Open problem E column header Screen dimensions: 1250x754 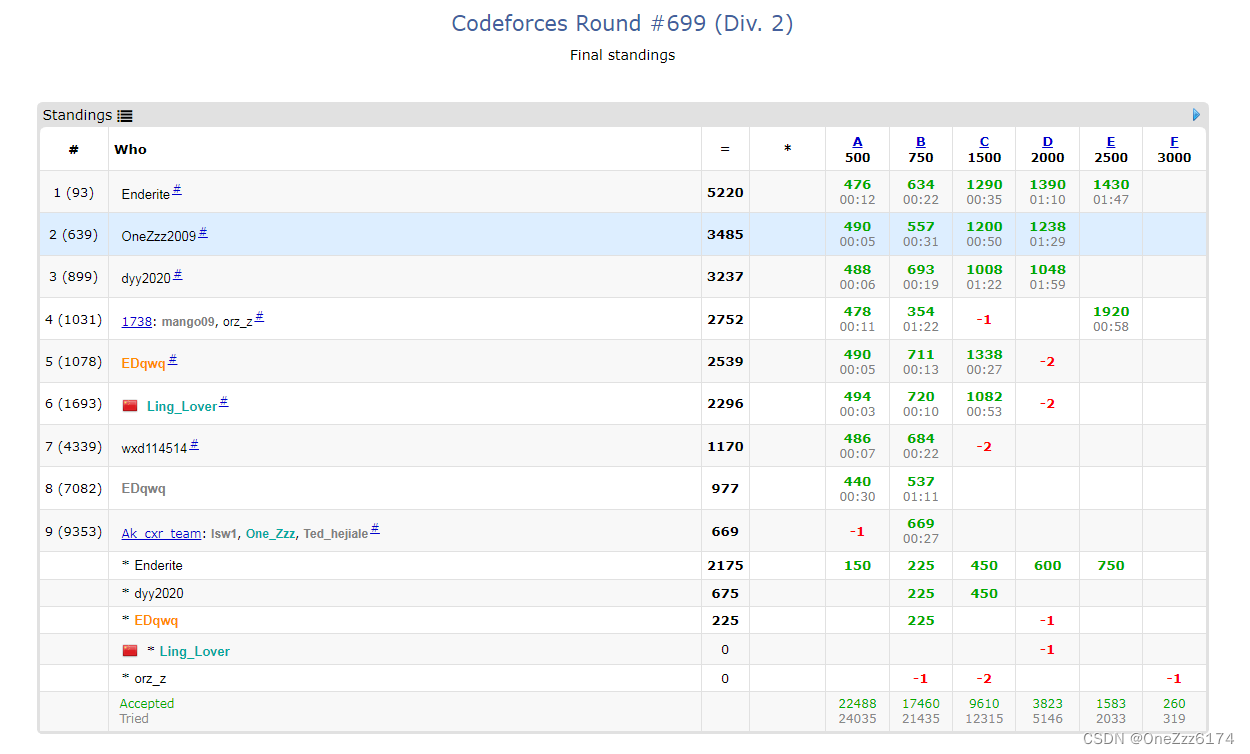pos(1111,142)
